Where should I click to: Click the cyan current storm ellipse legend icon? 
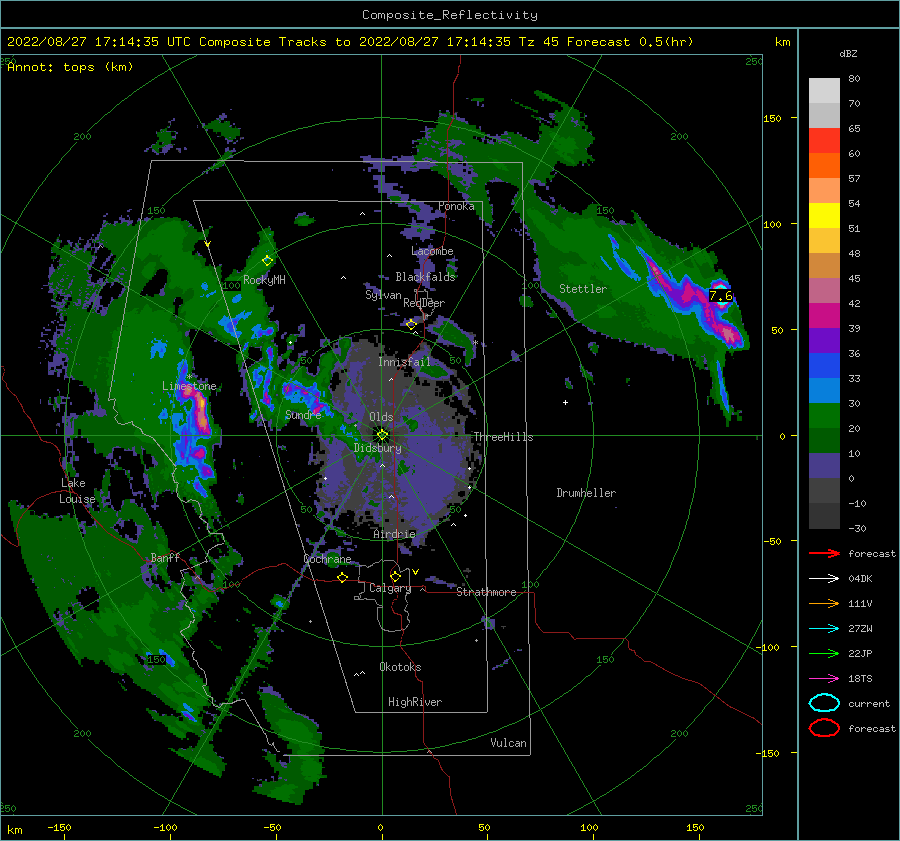point(824,703)
